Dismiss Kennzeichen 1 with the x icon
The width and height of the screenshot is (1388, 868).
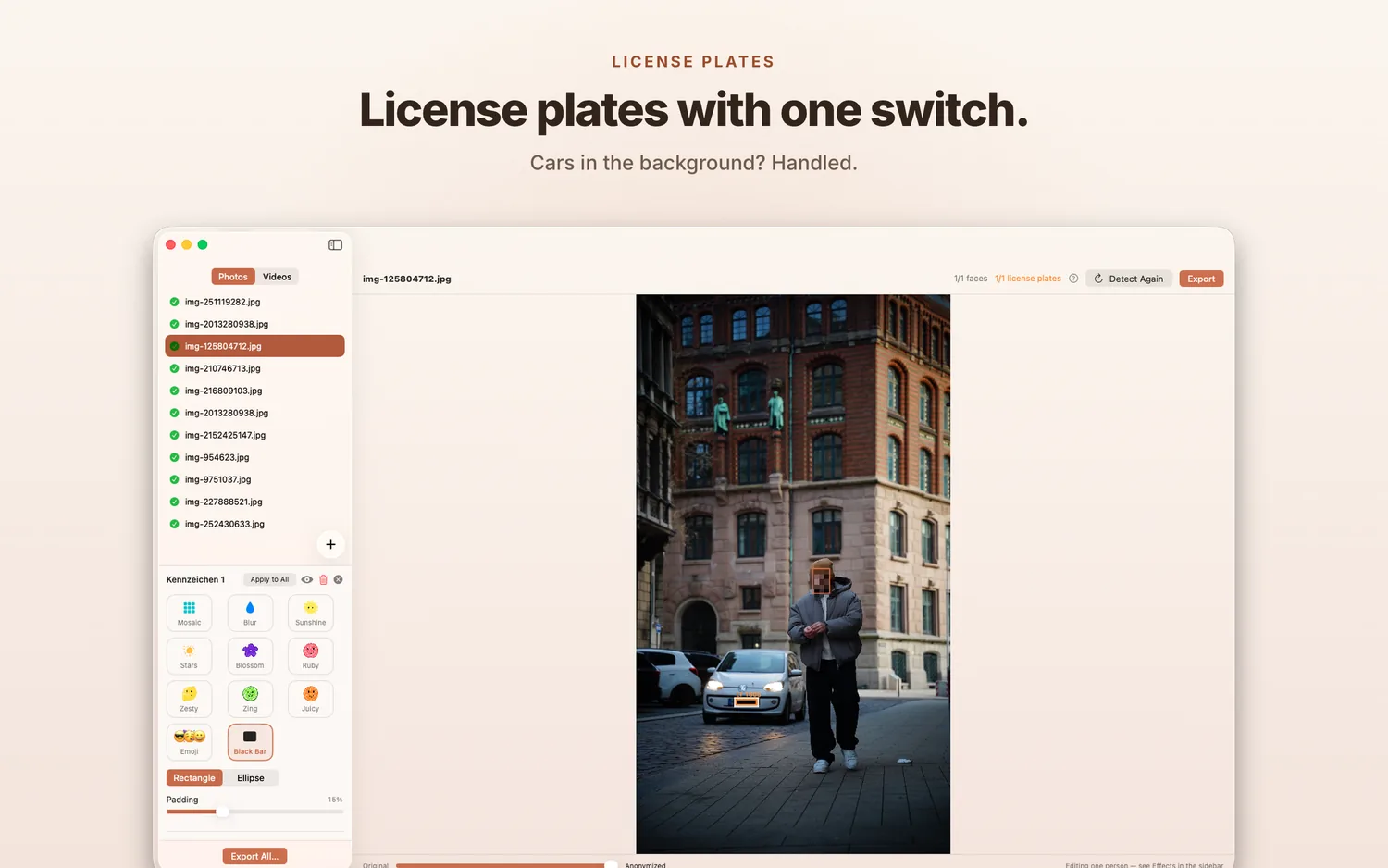(x=339, y=579)
